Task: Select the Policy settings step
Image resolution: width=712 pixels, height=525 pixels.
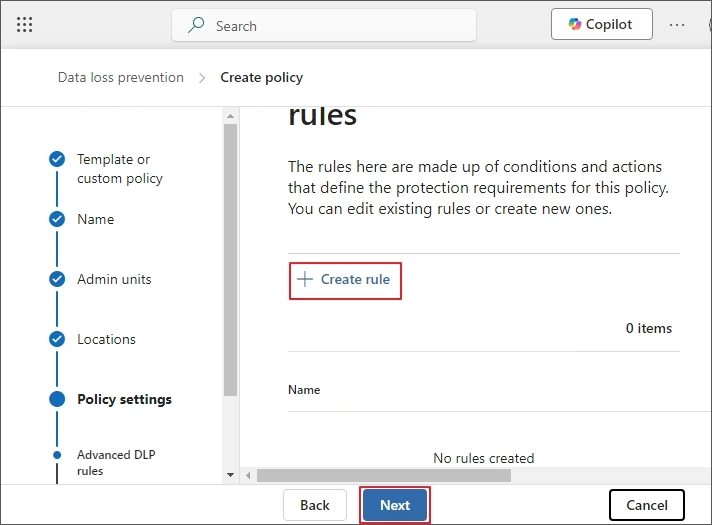Action: pyautogui.click(x=124, y=399)
